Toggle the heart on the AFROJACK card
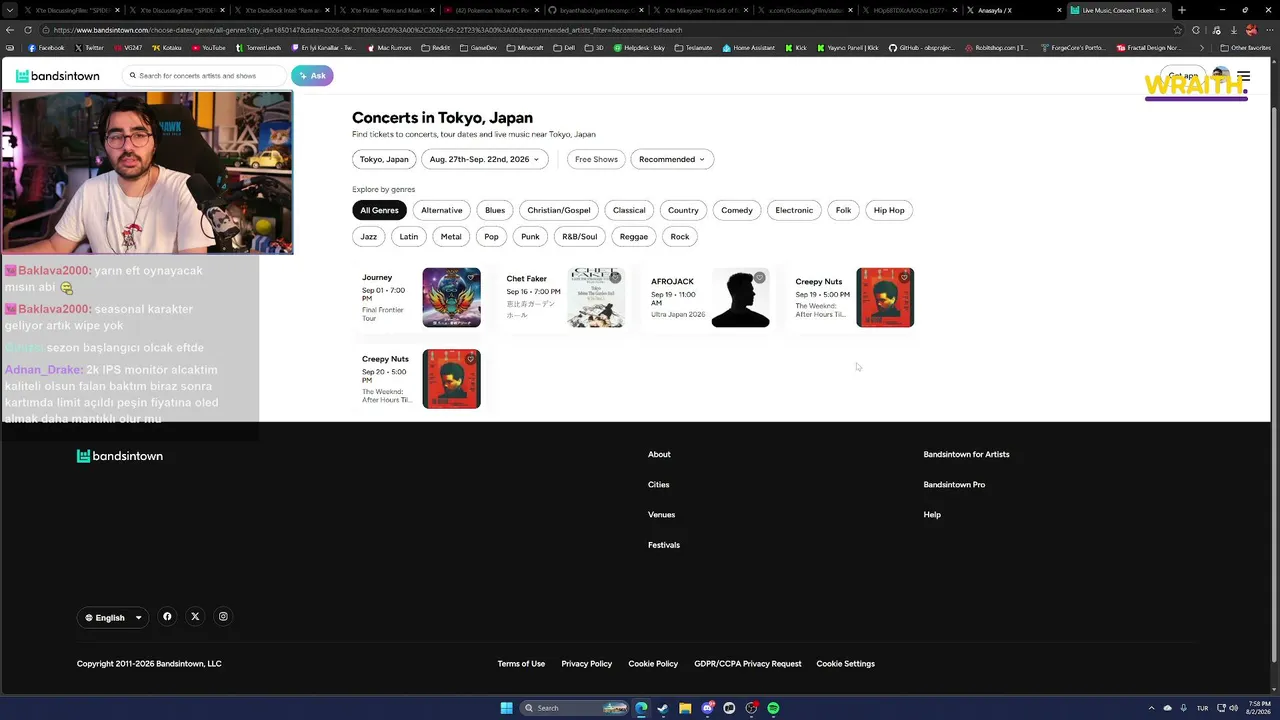Viewport: 1280px width, 720px height. tap(760, 277)
